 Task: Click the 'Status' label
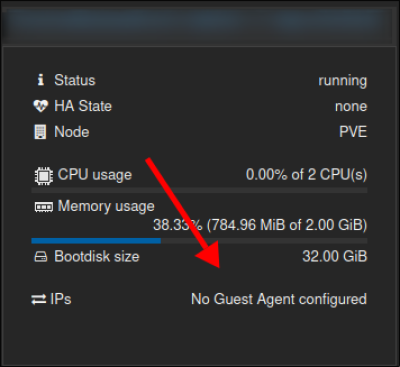click(75, 80)
